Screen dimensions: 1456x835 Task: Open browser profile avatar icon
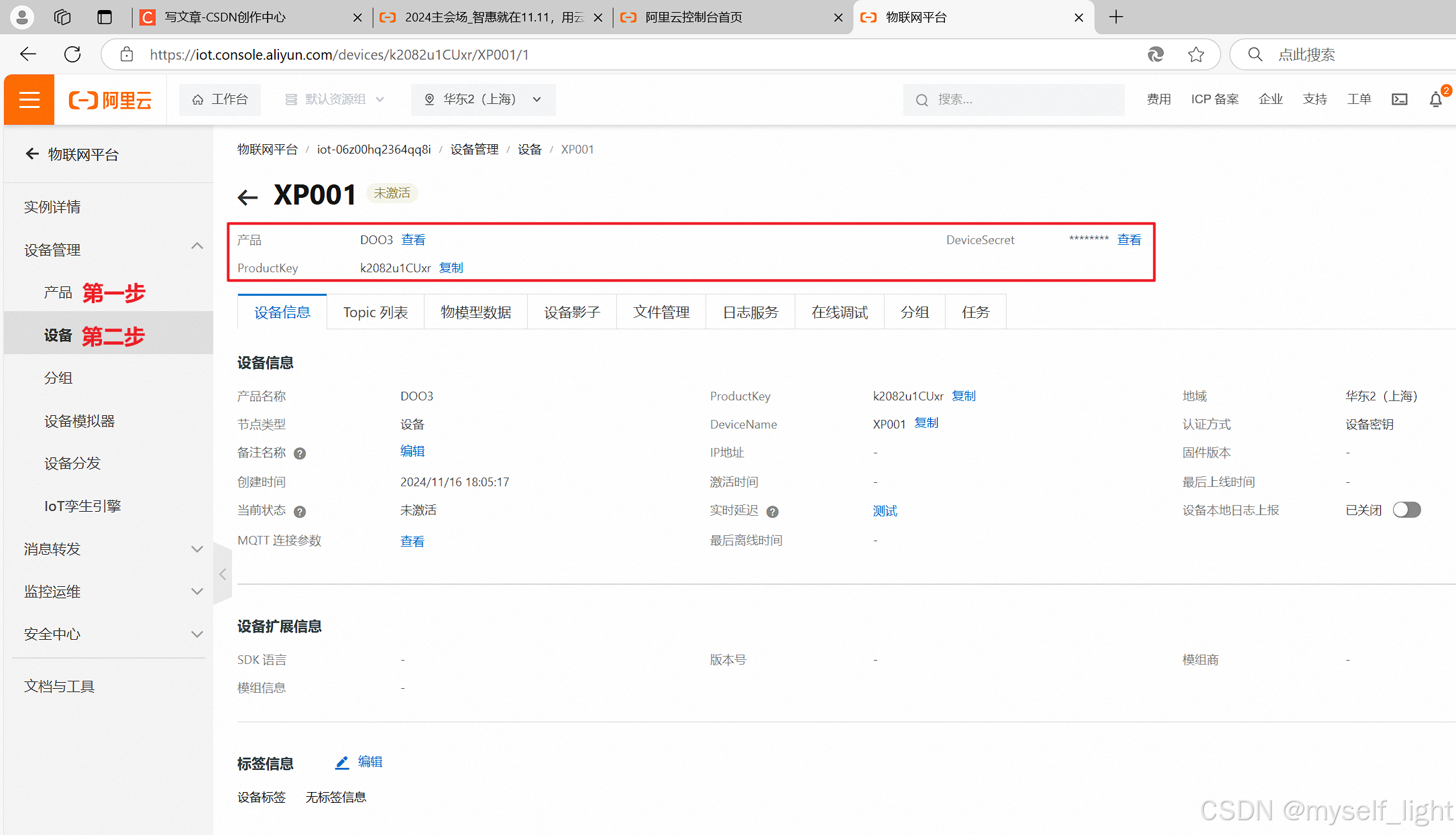tap(21, 17)
